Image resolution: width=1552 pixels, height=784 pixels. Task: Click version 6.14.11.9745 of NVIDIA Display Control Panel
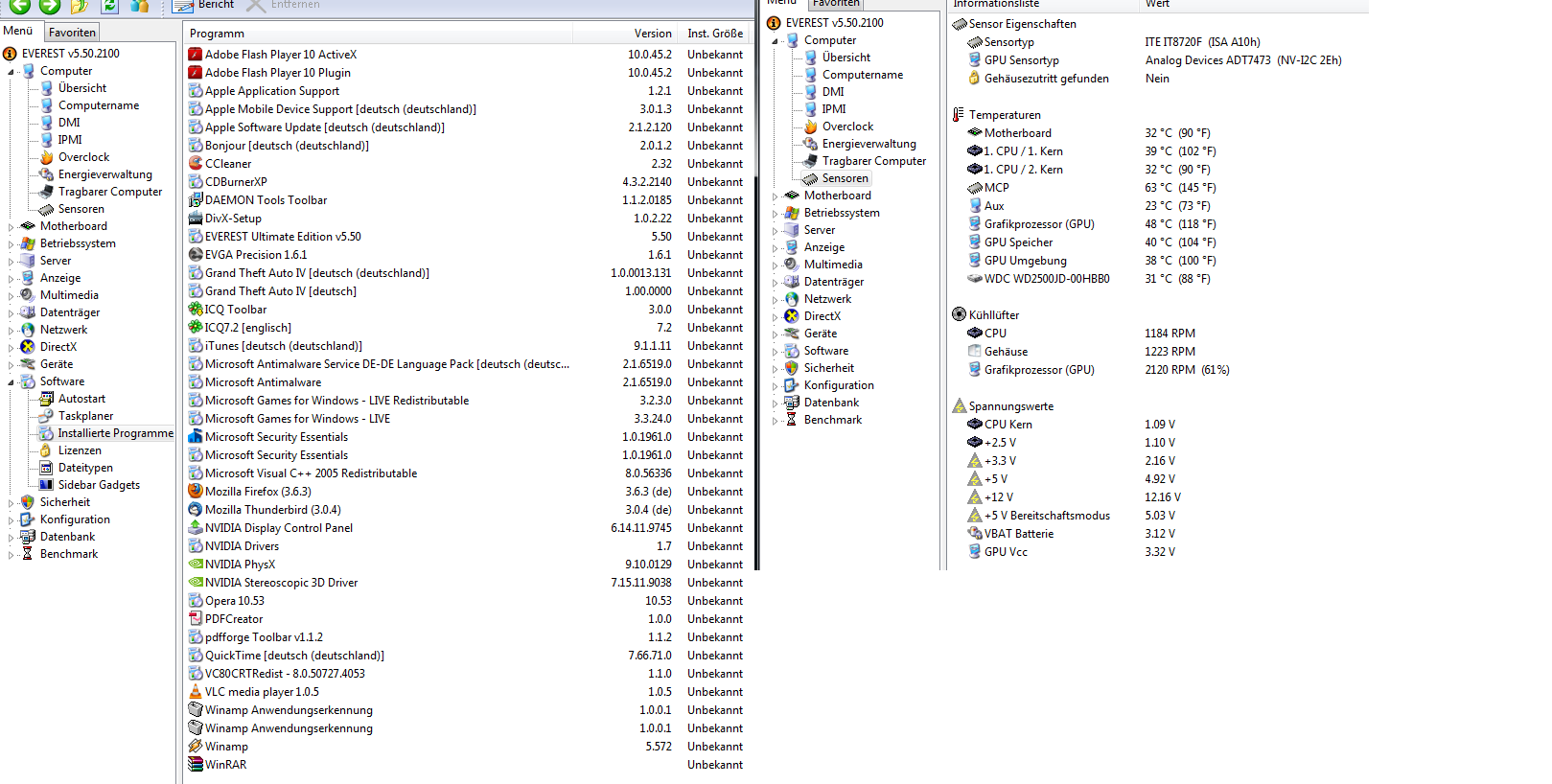pyautogui.click(x=641, y=528)
